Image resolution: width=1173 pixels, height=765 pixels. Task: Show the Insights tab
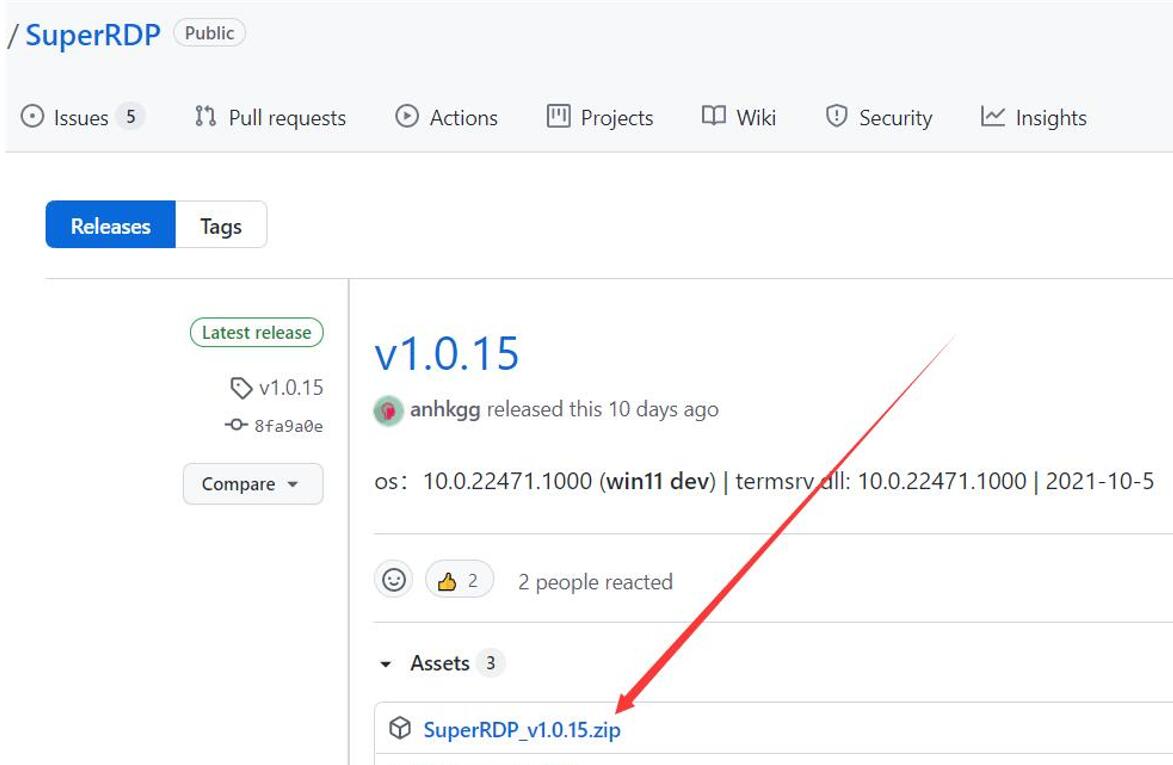[x=1034, y=117]
